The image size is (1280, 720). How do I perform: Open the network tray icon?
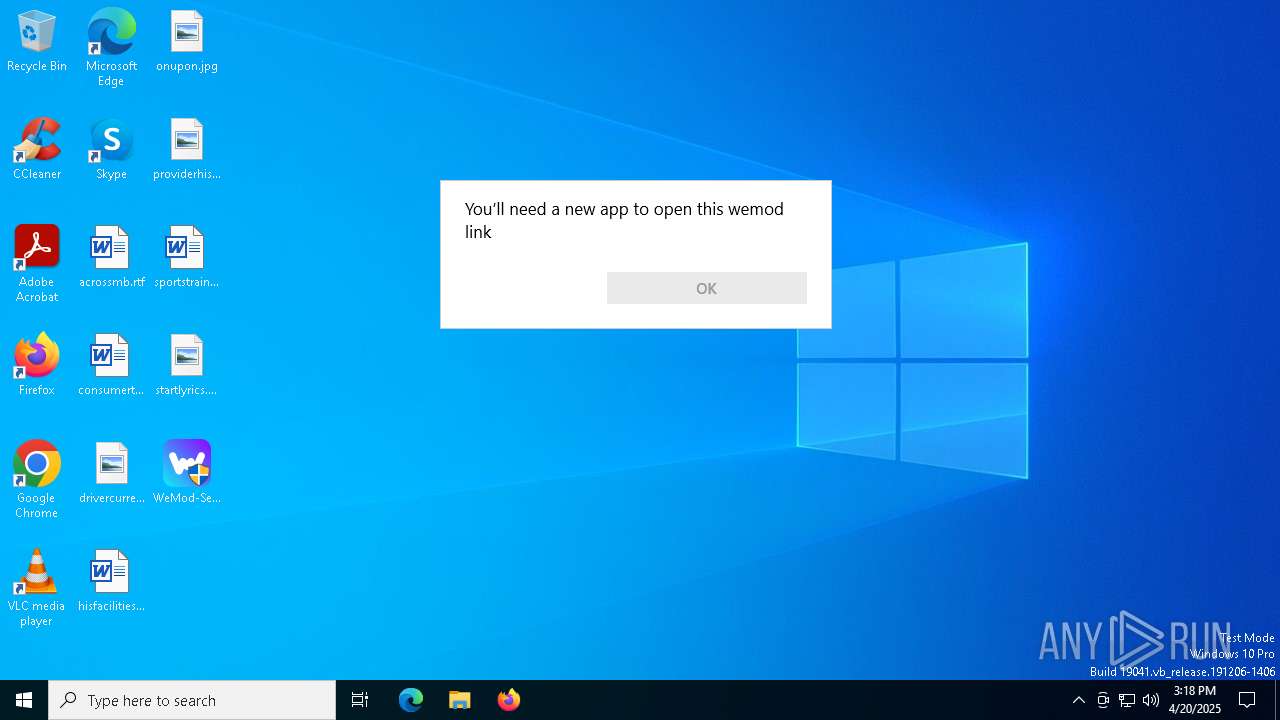(1127, 700)
